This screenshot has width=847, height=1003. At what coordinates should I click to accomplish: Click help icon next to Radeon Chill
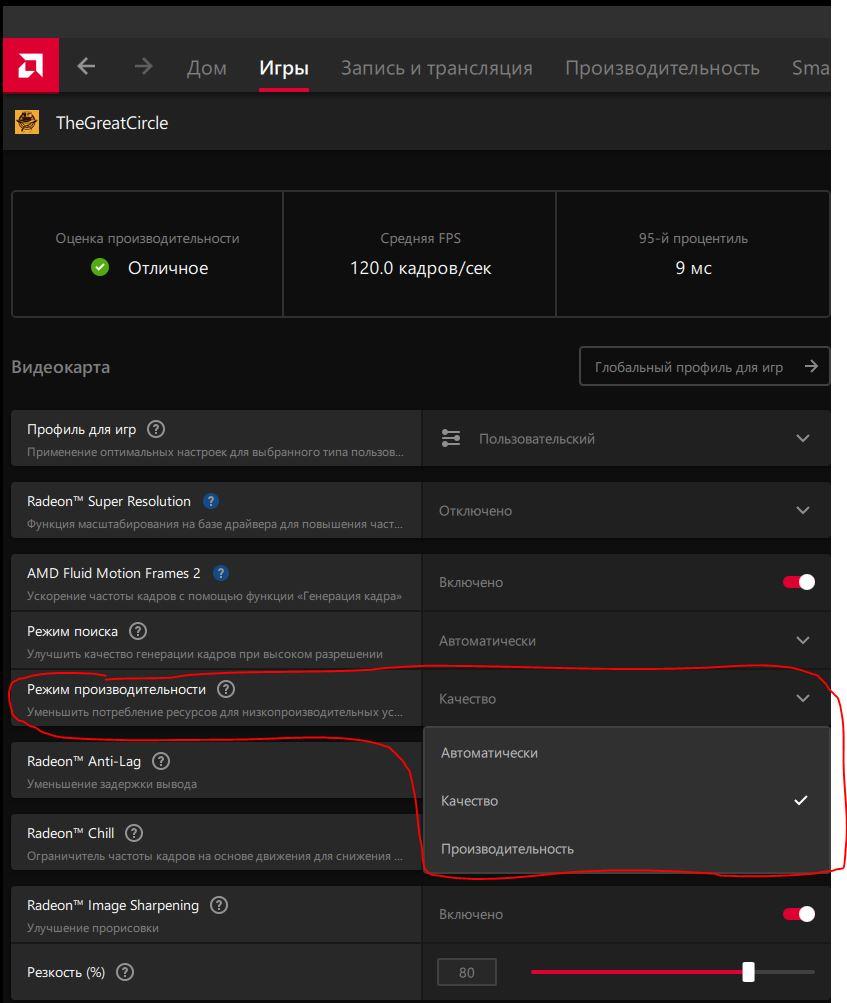tap(134, 833)
